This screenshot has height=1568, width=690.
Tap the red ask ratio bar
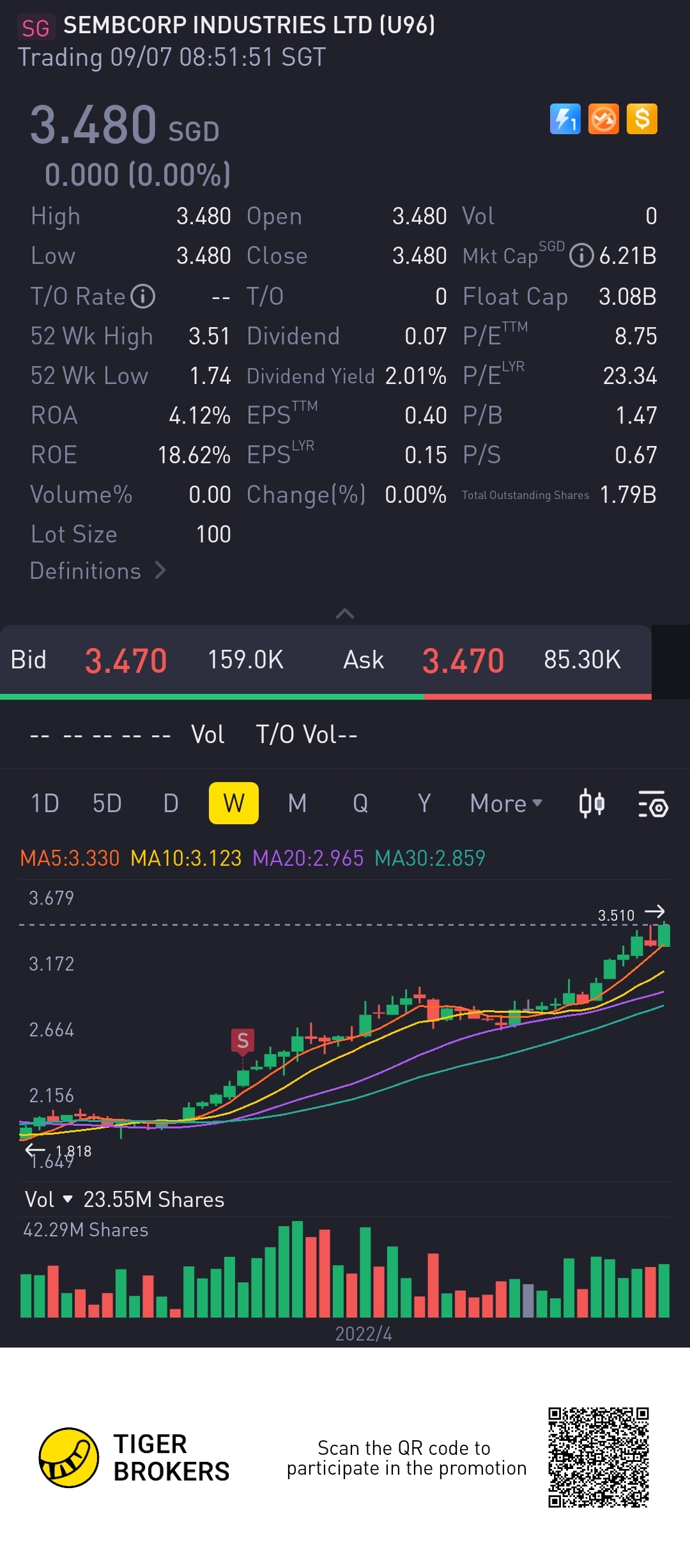537,696
